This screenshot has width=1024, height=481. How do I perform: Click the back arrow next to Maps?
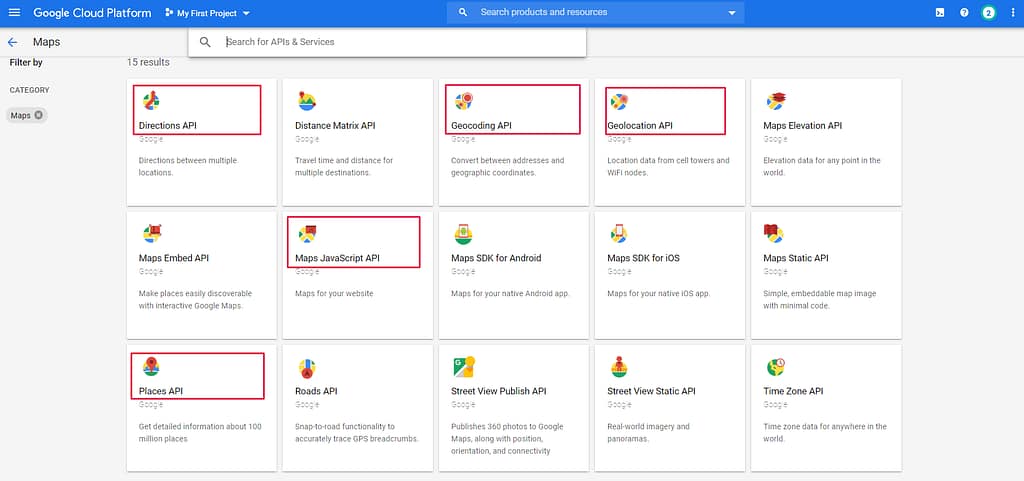click(x=13, y=42)
